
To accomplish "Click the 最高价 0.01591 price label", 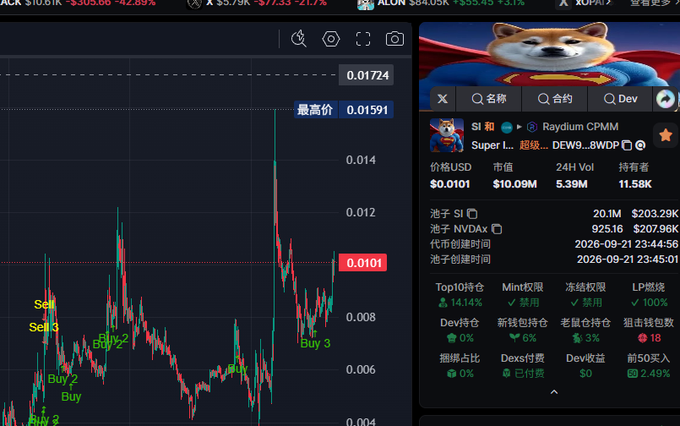I will [344, 110].
